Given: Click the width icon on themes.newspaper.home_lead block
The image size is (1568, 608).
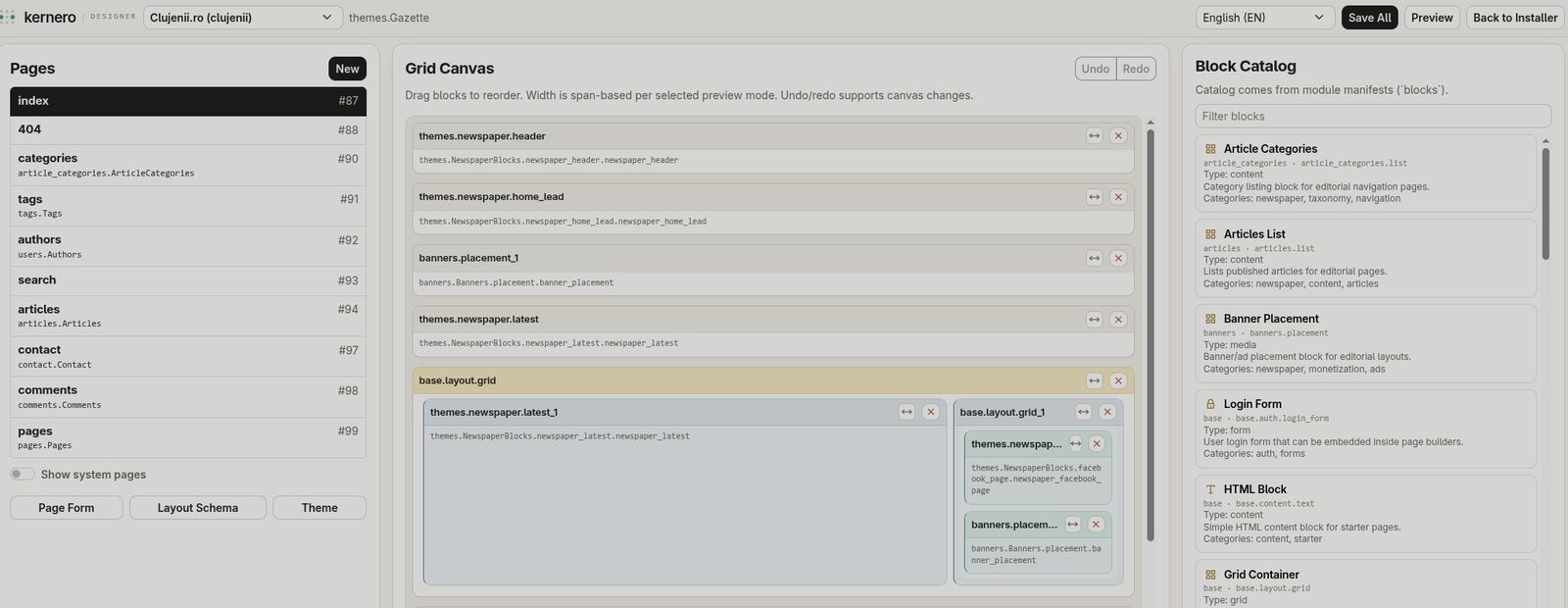Looking at the screenshot, I should click(1094, 197).
